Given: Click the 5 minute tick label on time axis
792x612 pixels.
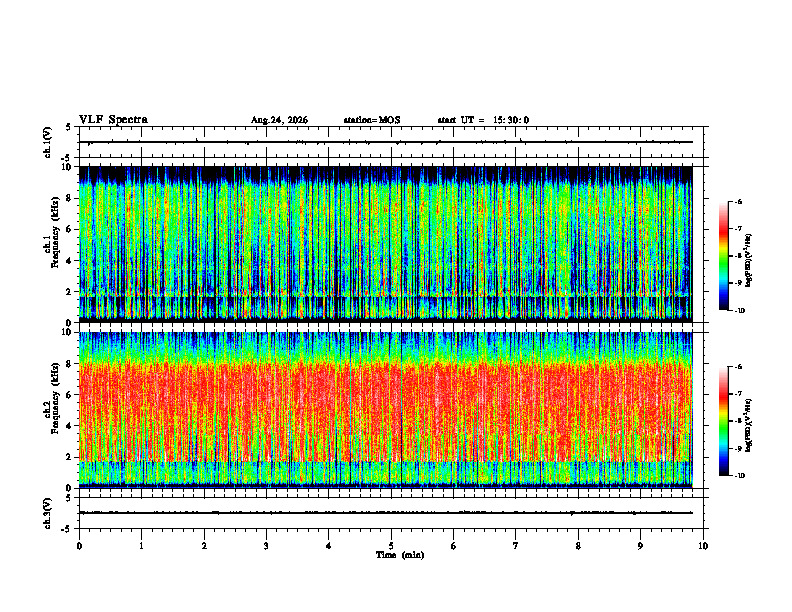Looking at the screenshot, I should pyautogui.click(x=391, y=546).
